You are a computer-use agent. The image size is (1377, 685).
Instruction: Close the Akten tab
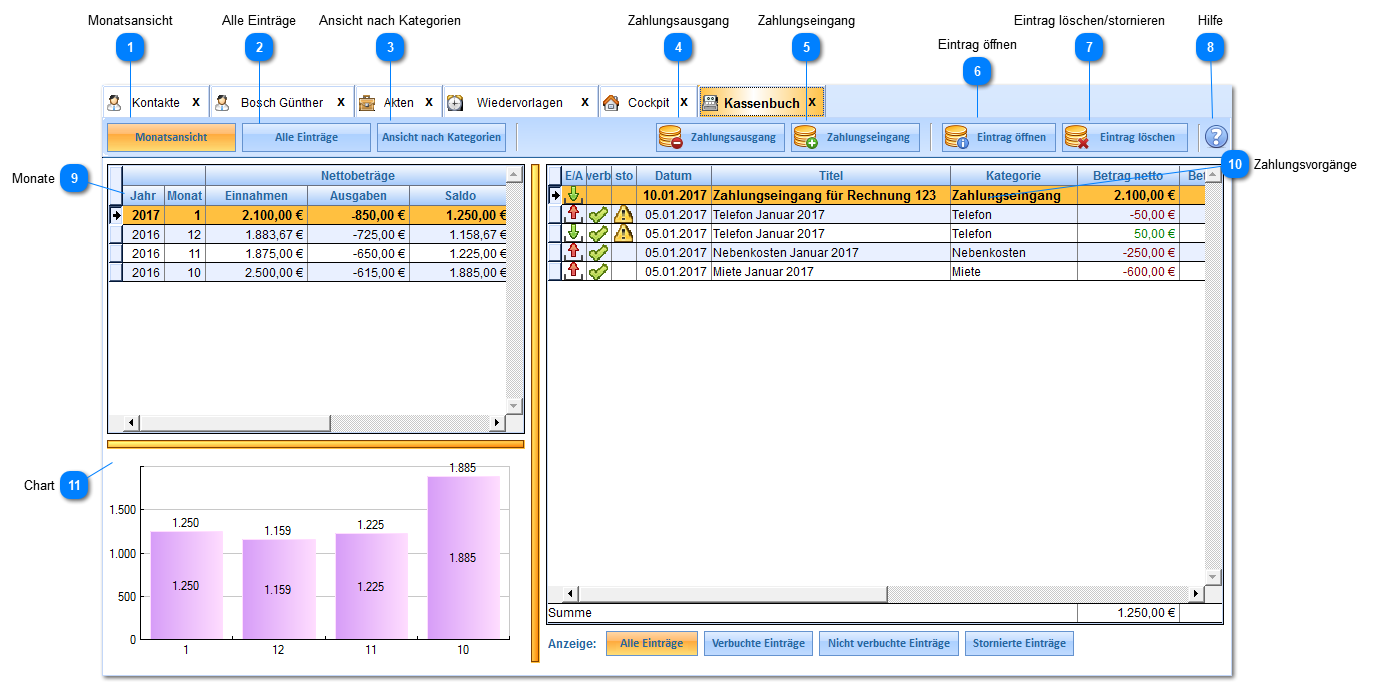point(429,102)
